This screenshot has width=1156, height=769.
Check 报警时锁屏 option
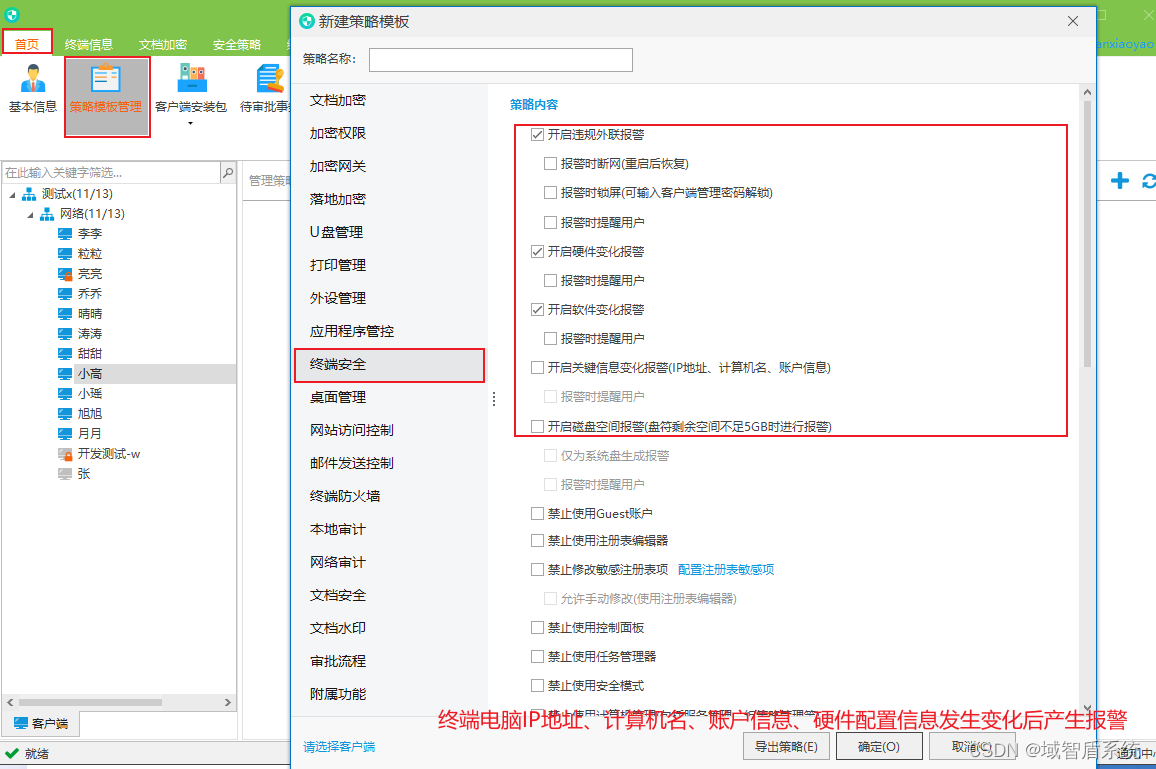(x=550, y=192)
